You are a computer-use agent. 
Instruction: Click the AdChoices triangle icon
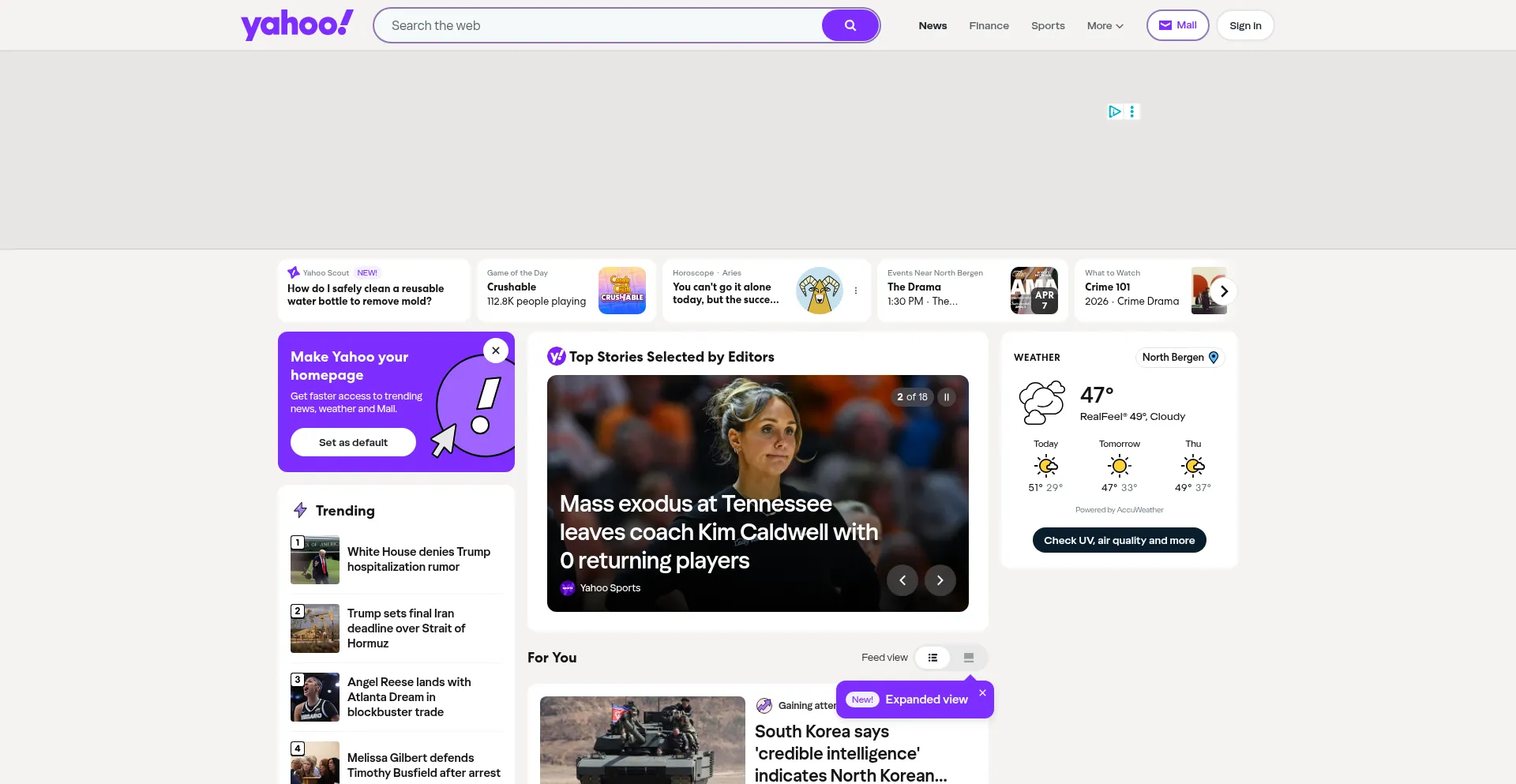[1114, 111]
